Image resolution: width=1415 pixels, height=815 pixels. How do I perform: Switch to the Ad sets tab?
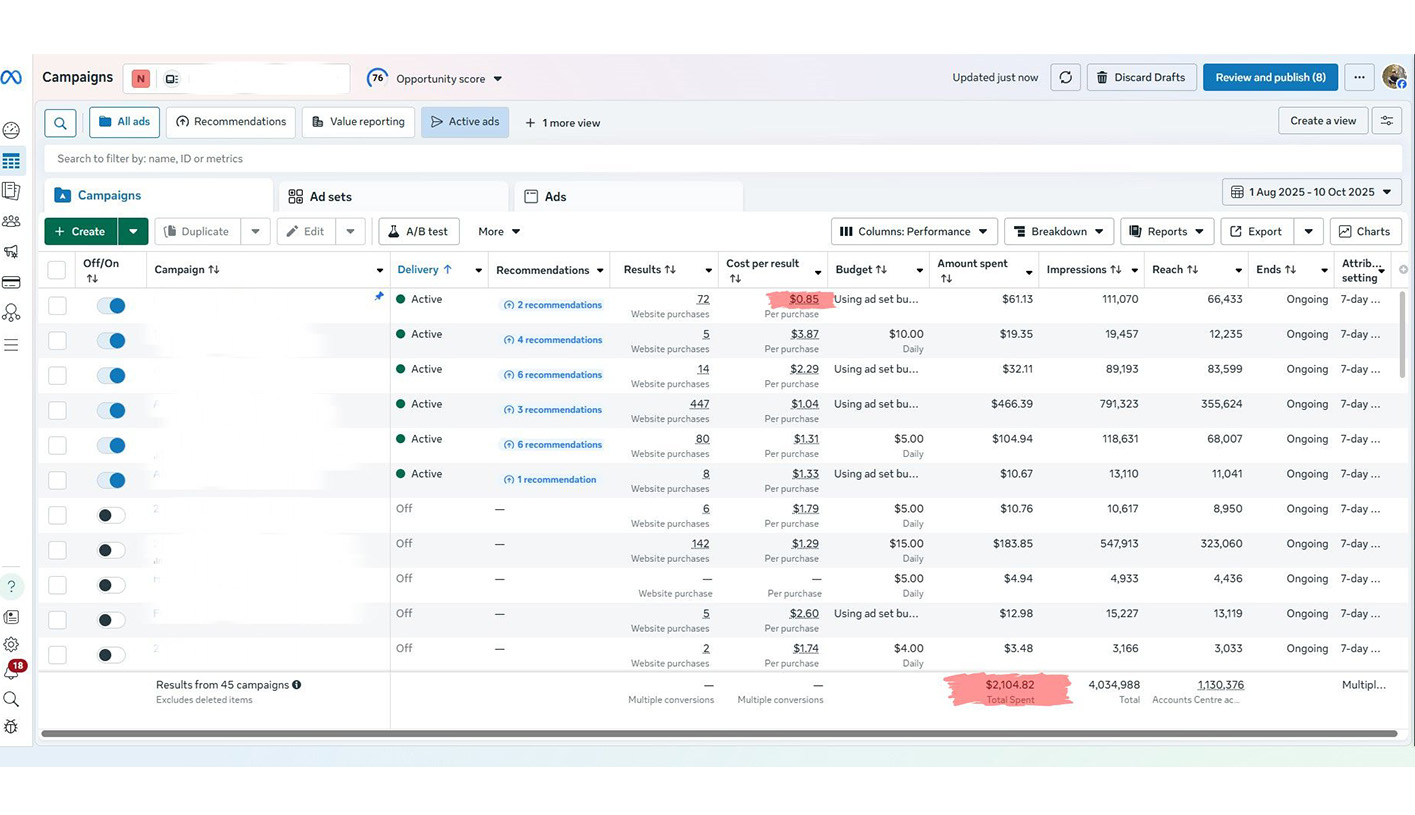tap(330, 197)
